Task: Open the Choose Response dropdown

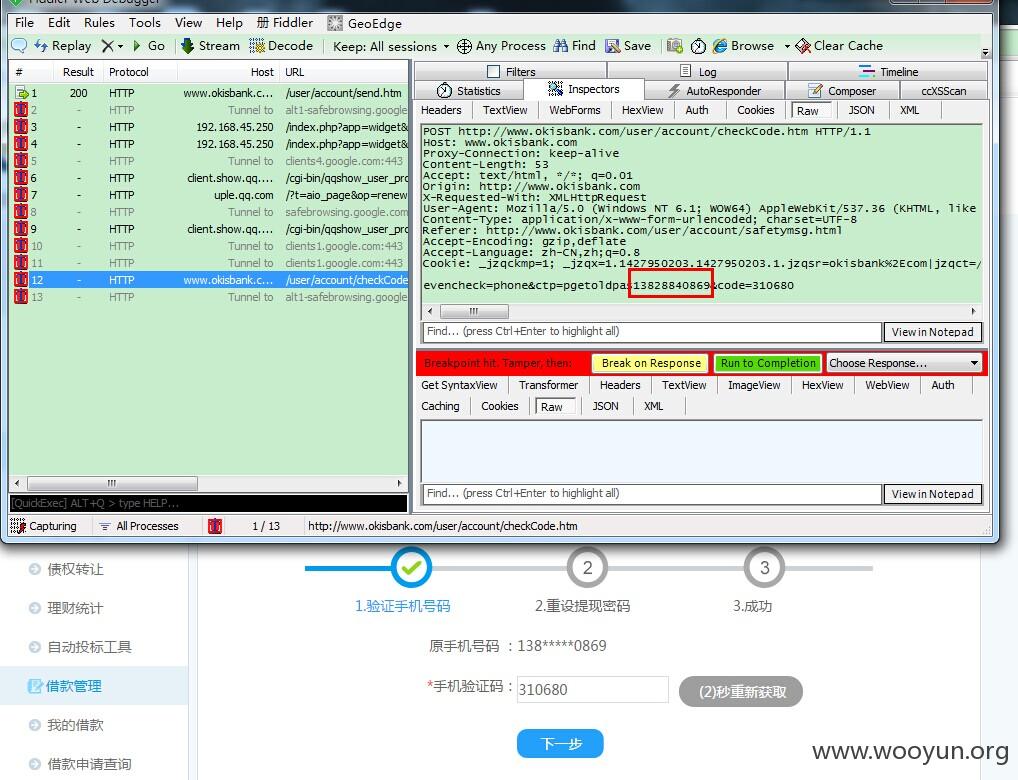Action: pos(904,363)
